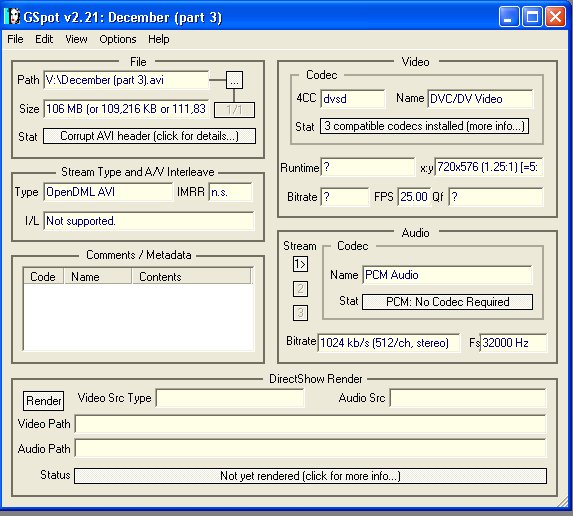573x516 pixels.
Task: Click the Video Src Type field
Action: 230,398
